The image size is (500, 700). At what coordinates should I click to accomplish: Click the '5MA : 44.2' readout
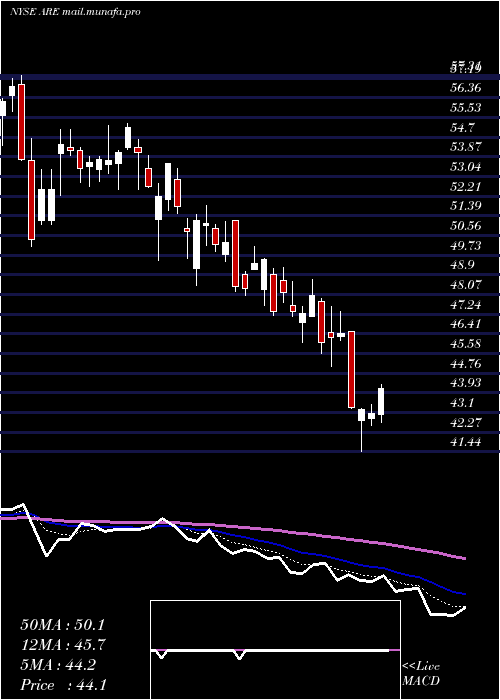58,665
